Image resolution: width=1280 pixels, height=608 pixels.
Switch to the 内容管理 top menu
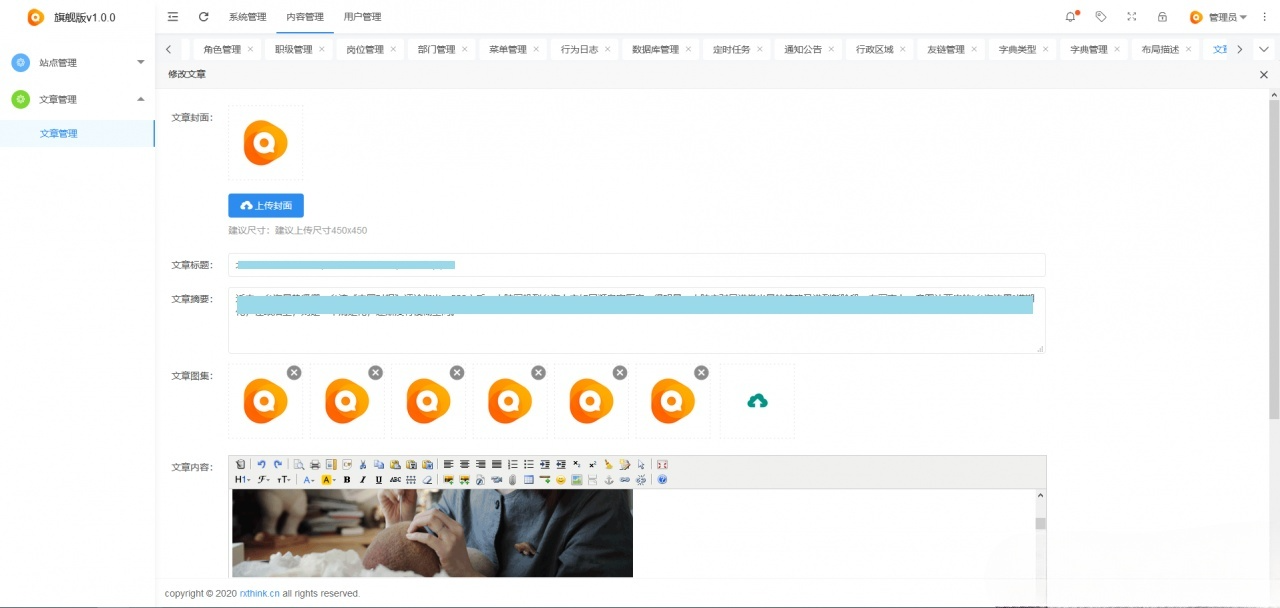(307, 16)
